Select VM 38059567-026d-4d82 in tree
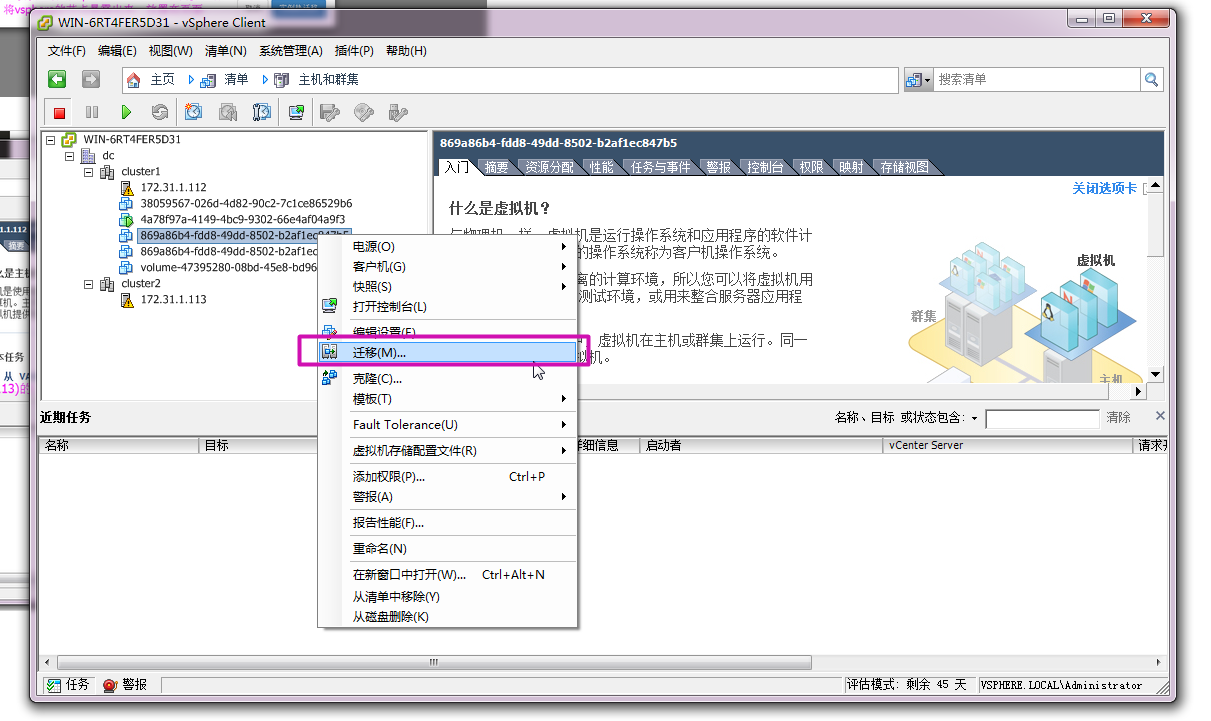The width and height of the screenshot is (1211, 721). pos(246,204)
